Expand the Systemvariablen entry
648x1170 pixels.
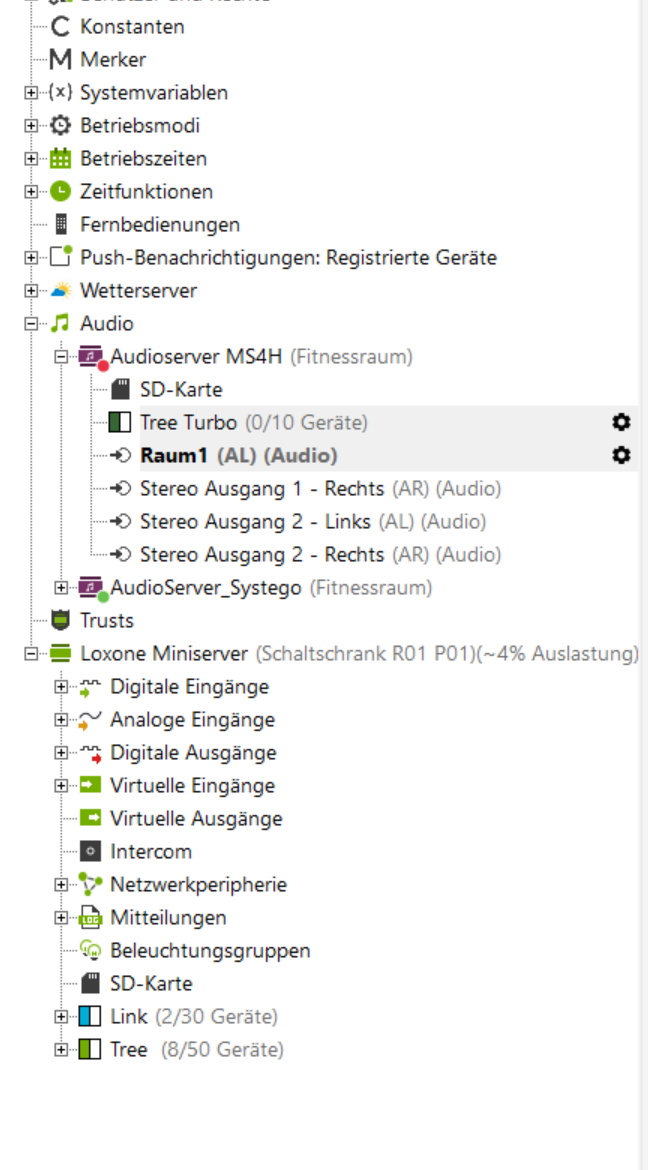tap(31, 93)
